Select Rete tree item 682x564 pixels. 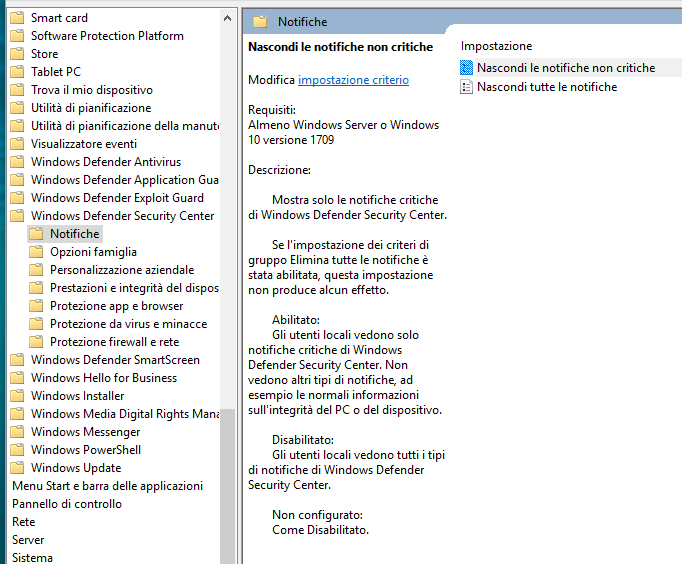[23, 522]
